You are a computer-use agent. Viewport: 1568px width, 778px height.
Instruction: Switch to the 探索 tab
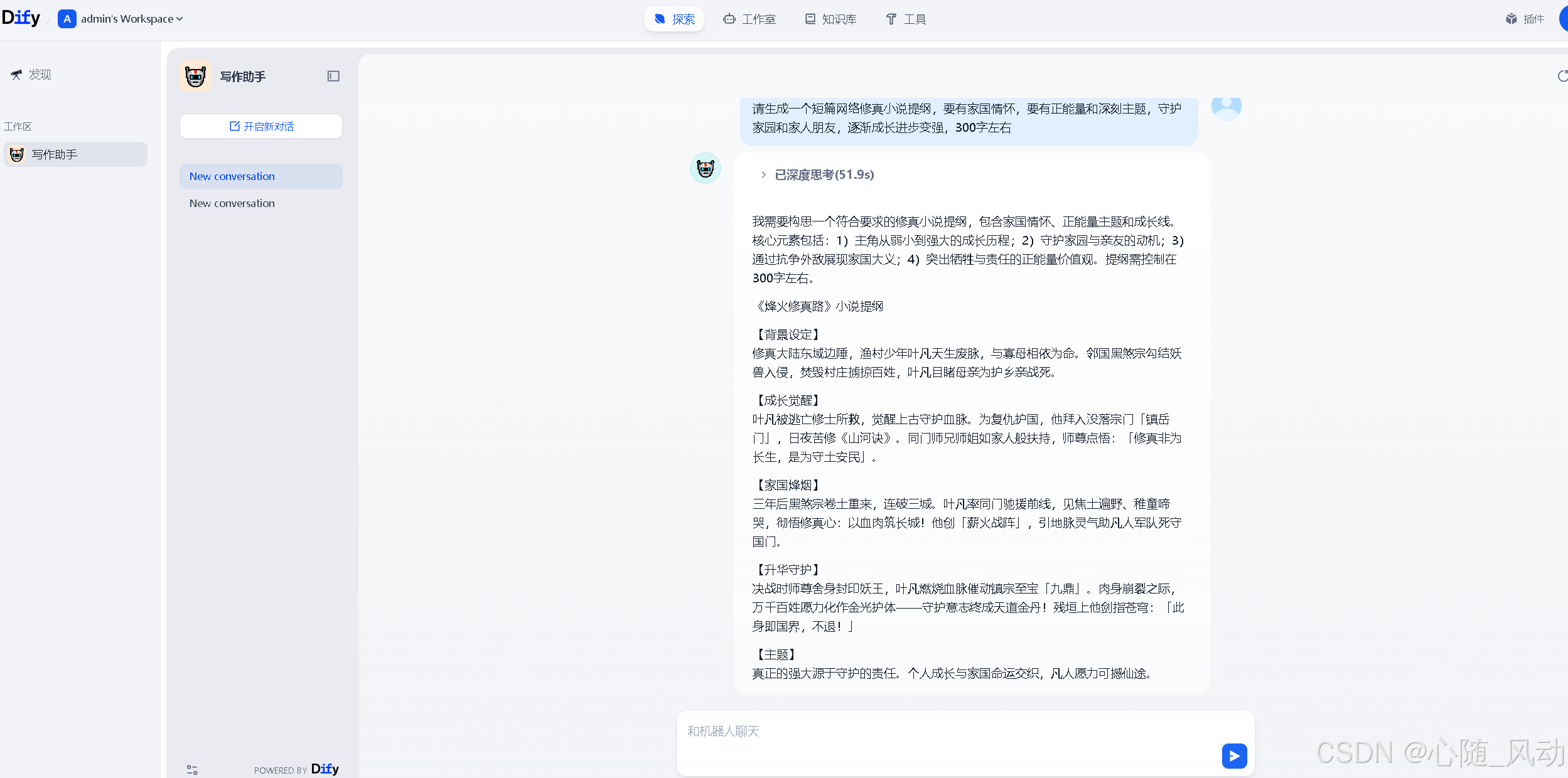[x=674, y=19]
